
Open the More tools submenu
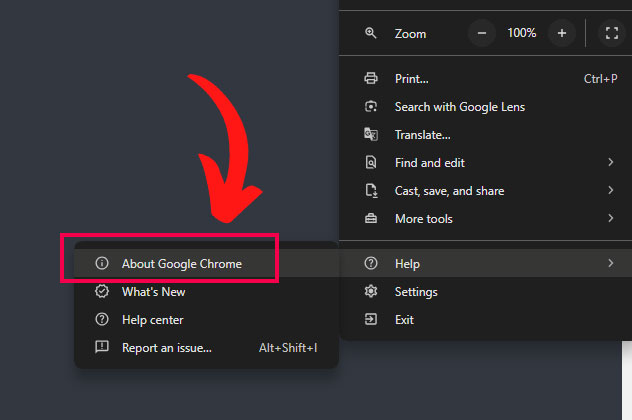(486, 218)
